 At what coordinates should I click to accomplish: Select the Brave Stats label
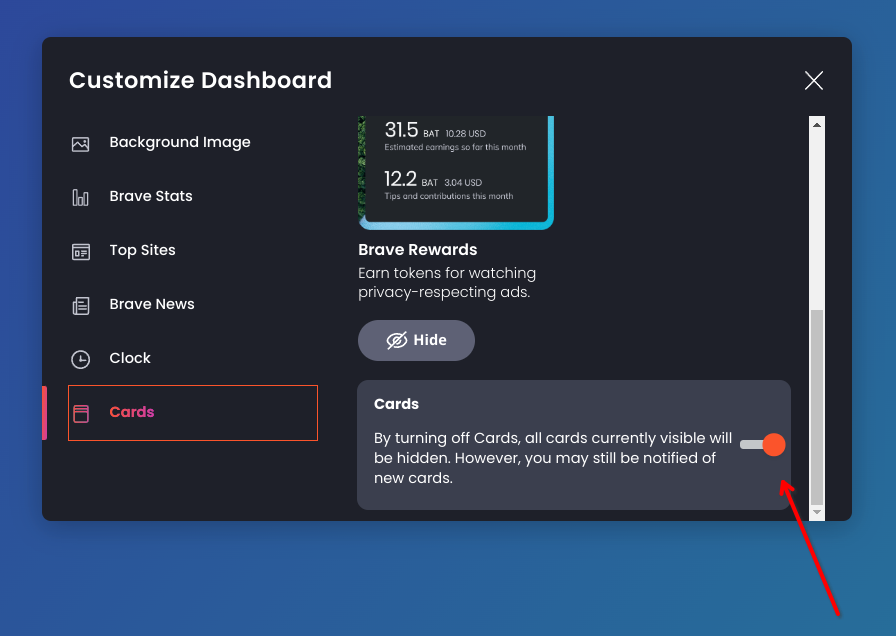click(x=151, y=197)
